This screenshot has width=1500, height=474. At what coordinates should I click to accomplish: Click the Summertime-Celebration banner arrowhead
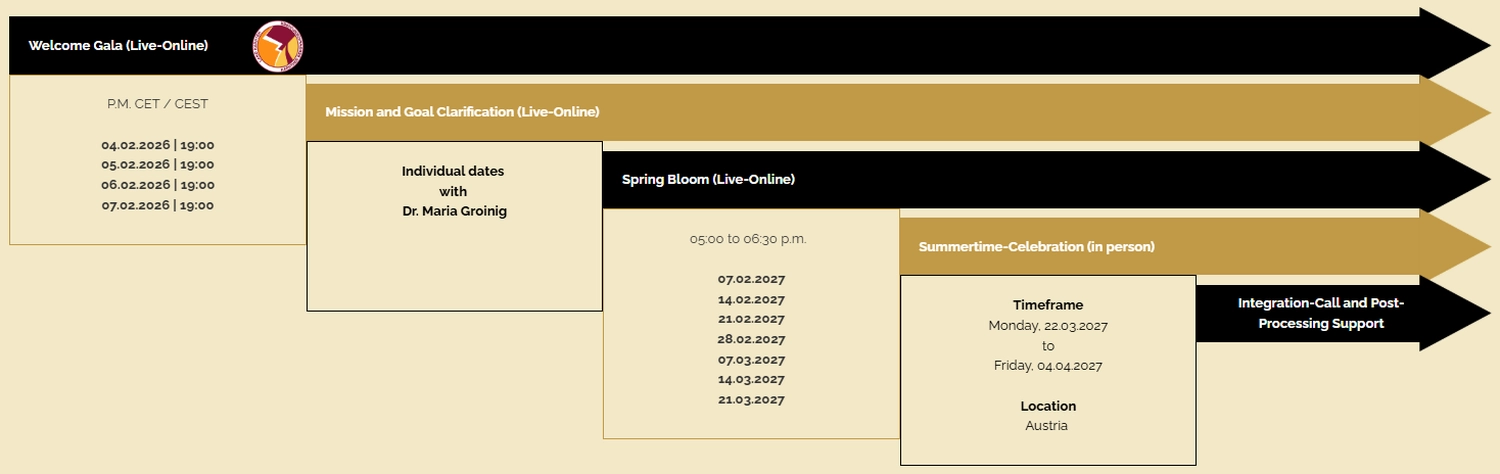(x=1453, y=246)
